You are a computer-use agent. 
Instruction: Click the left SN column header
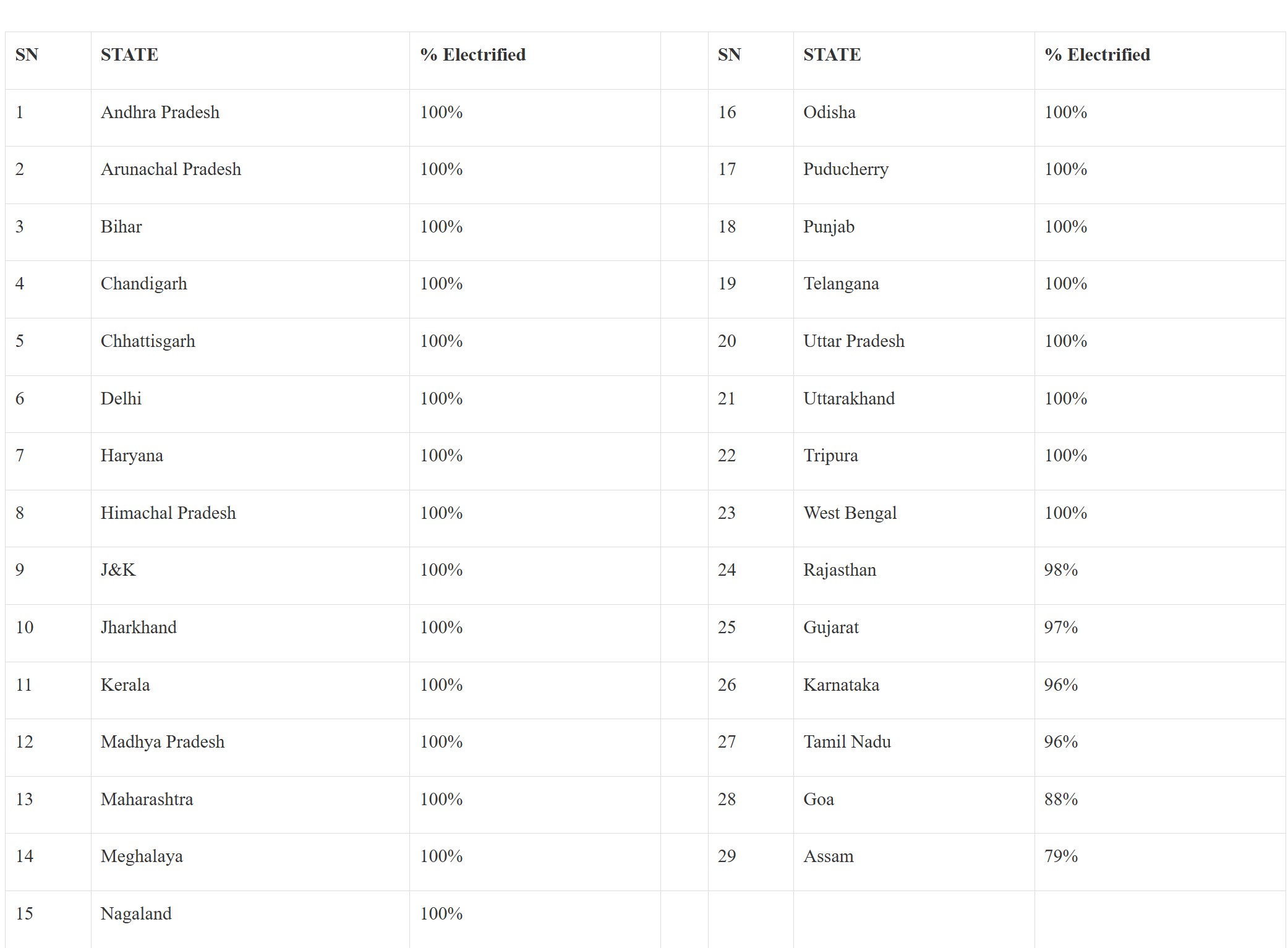[27, 55]
